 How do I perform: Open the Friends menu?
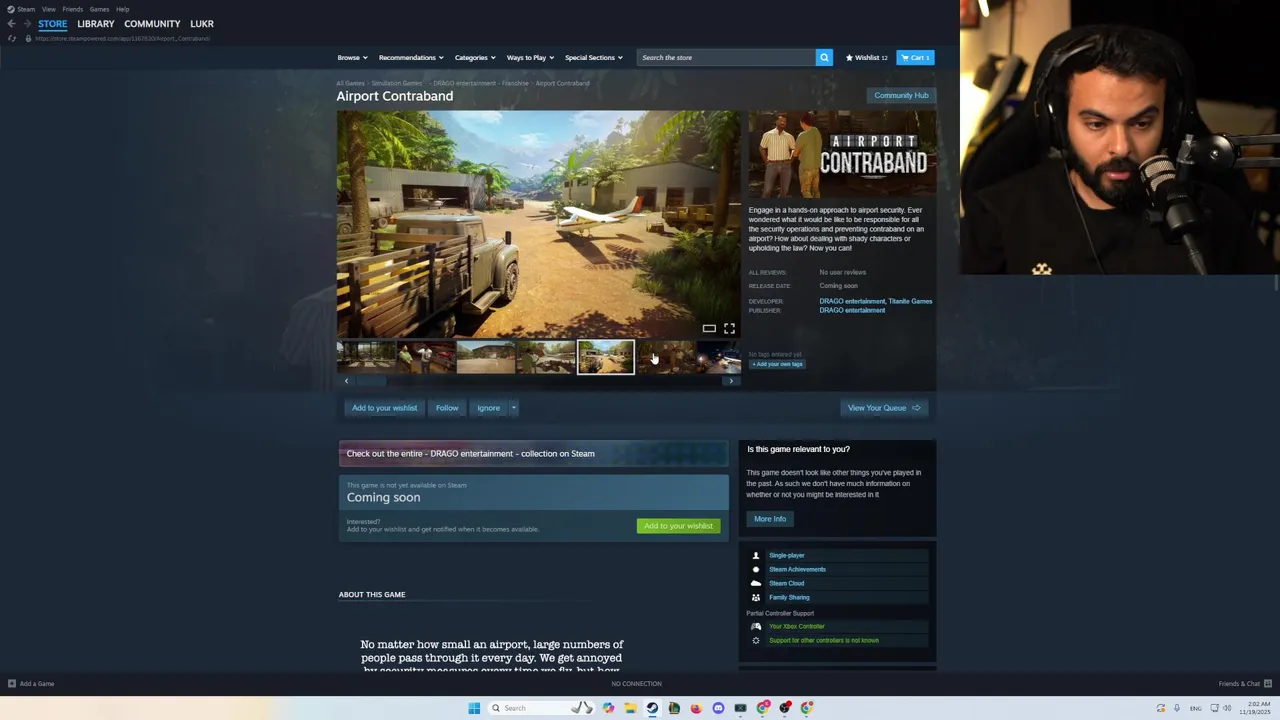tap(73, 9)
